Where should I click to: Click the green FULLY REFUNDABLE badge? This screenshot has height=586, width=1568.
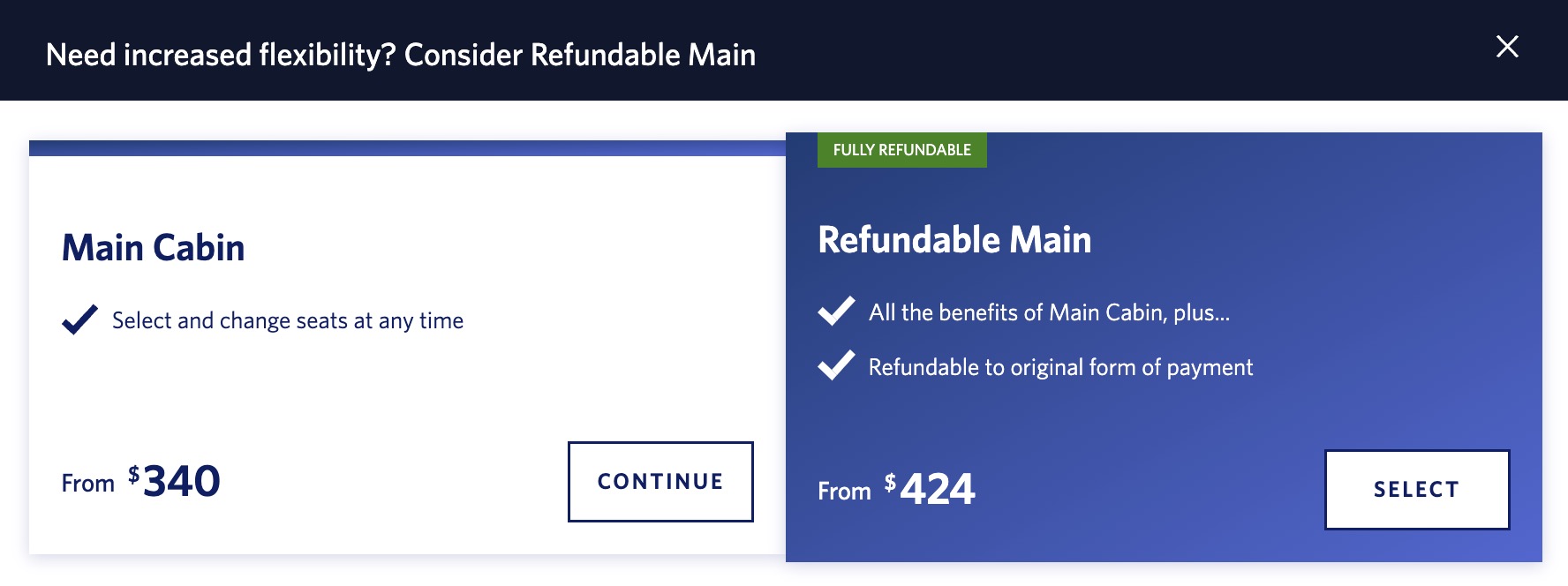902,149
